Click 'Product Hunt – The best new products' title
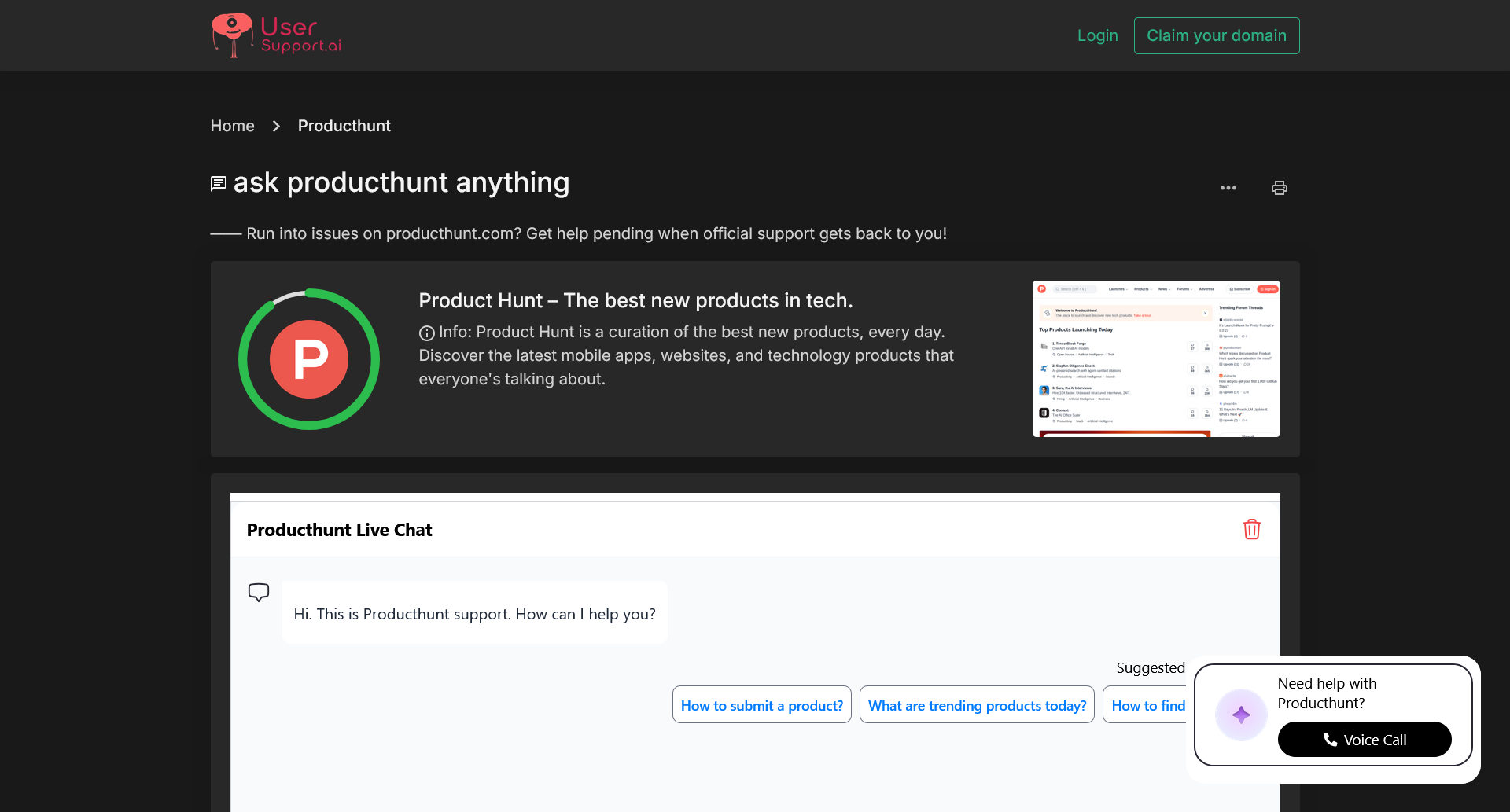1510x812 pixels. point(635,300)
